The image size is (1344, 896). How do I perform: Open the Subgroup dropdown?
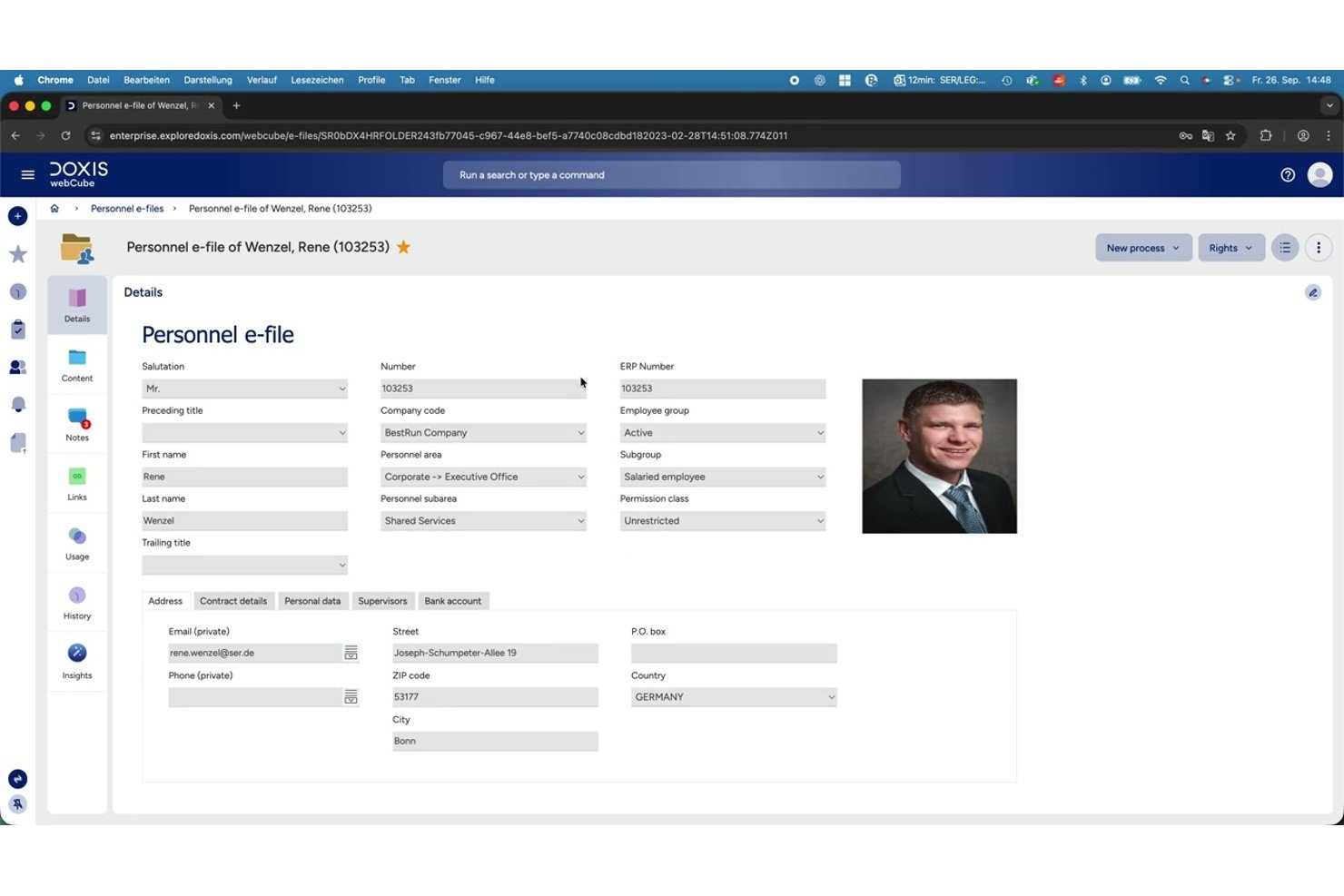(723, 477)
